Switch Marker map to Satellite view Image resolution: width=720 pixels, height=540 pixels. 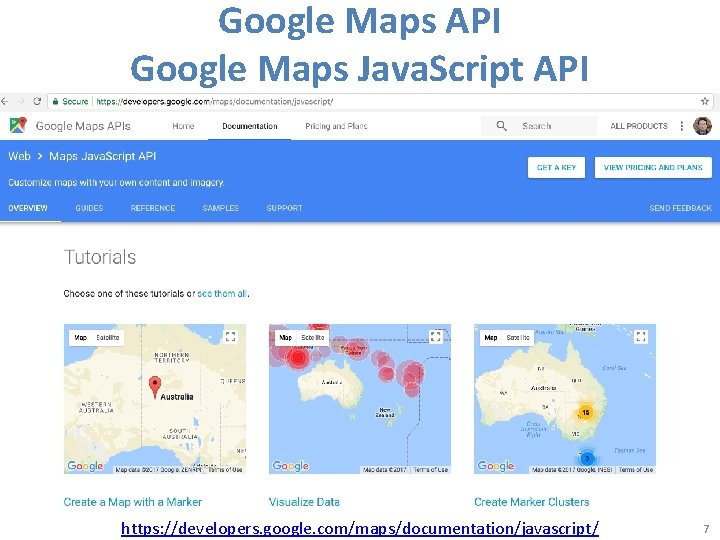pos(108,338)
